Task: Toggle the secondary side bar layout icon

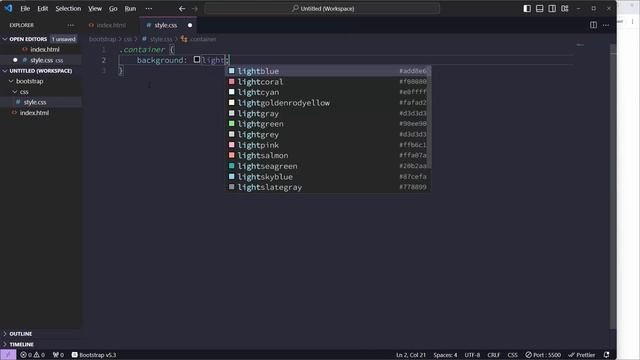Action: pos(552,9)
